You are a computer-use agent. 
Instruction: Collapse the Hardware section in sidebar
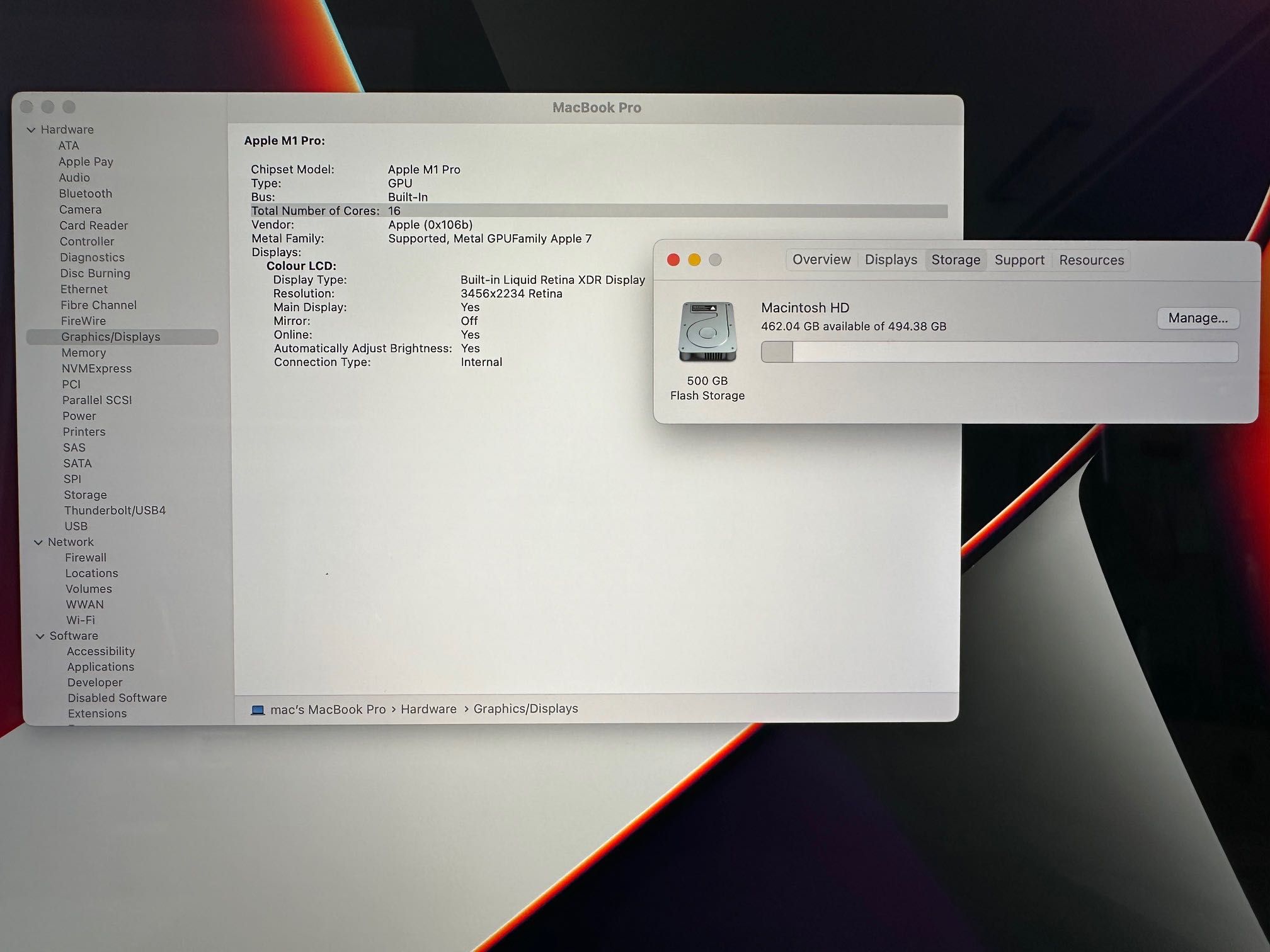point(31,130)
